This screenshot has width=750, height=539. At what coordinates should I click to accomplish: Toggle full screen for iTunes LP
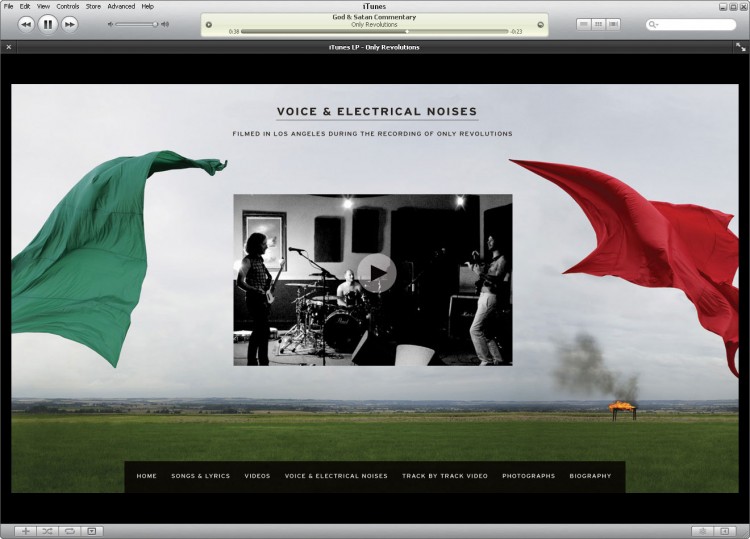pos(740,47)
